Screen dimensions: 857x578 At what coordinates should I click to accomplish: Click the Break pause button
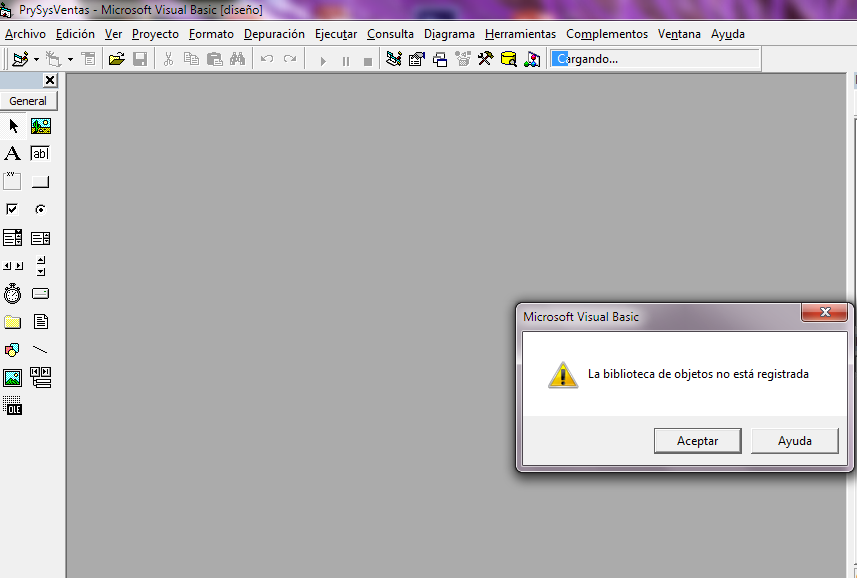pyautogui.click(x=345, y=61)
